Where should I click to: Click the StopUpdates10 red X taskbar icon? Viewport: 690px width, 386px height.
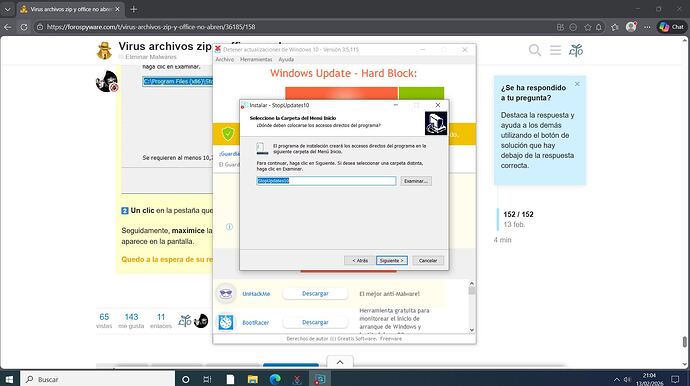(297, 379)
